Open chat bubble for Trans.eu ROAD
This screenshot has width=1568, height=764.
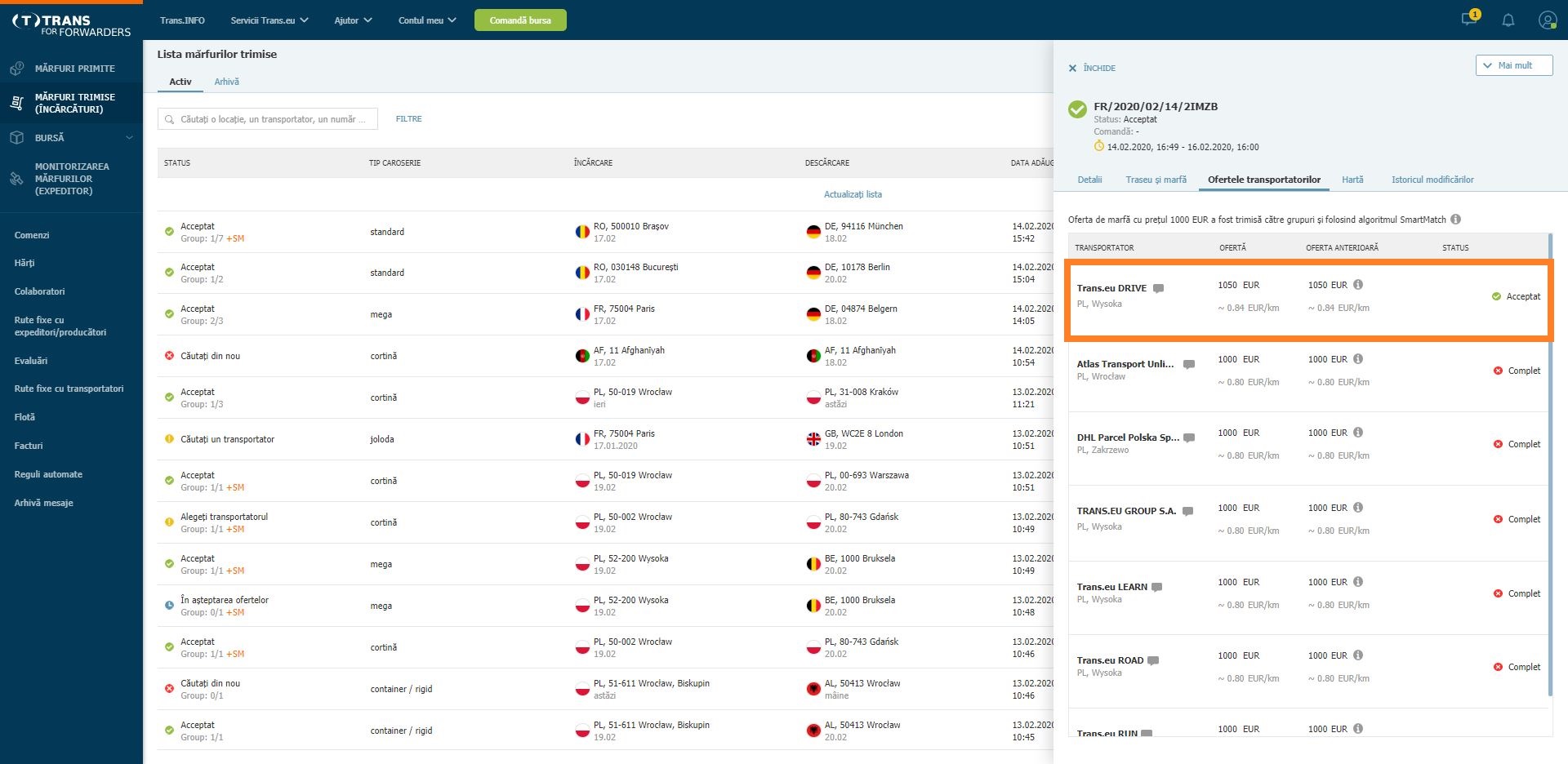tap(1153, 660)
